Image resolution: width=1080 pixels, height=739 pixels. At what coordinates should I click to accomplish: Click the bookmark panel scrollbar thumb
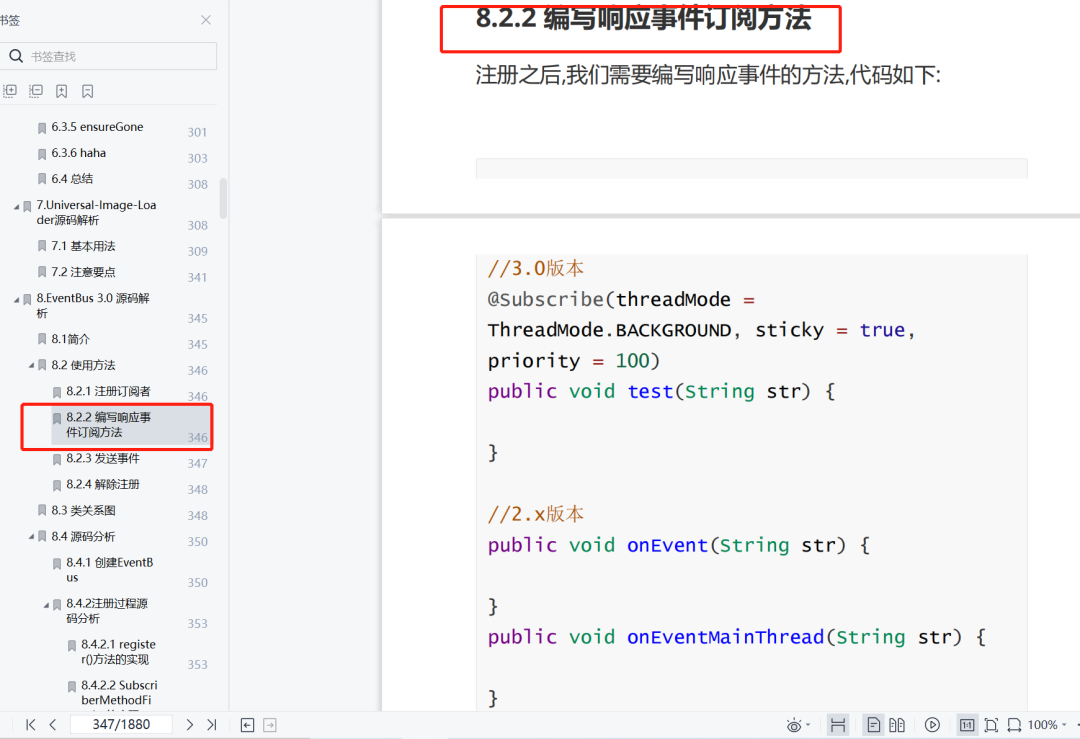pos(222,198)
